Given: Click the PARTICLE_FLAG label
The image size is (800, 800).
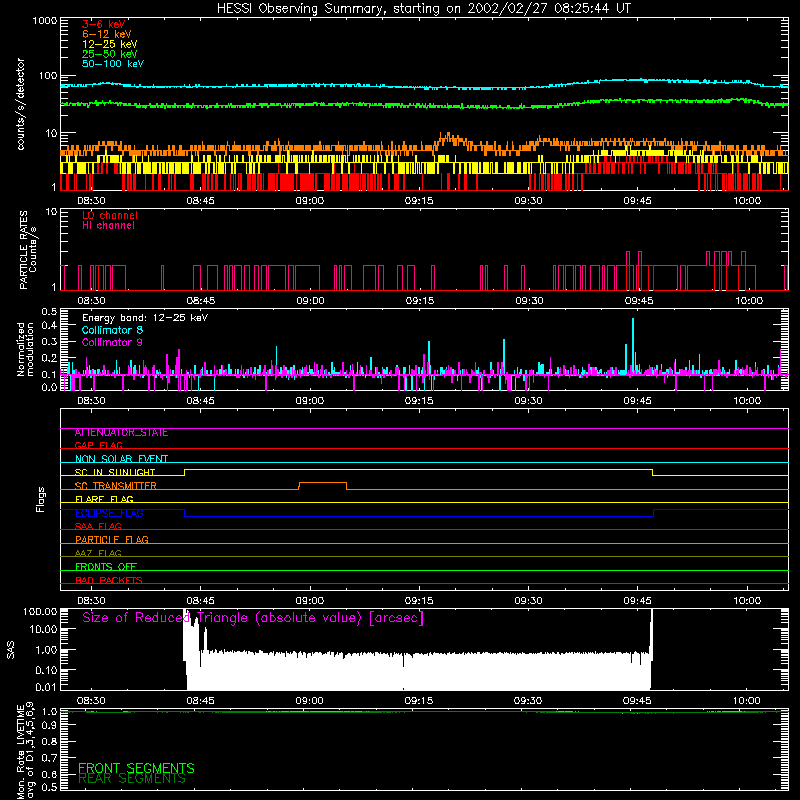Looking at the screenshot, I should pyautogui.click(x=112, y=540).
